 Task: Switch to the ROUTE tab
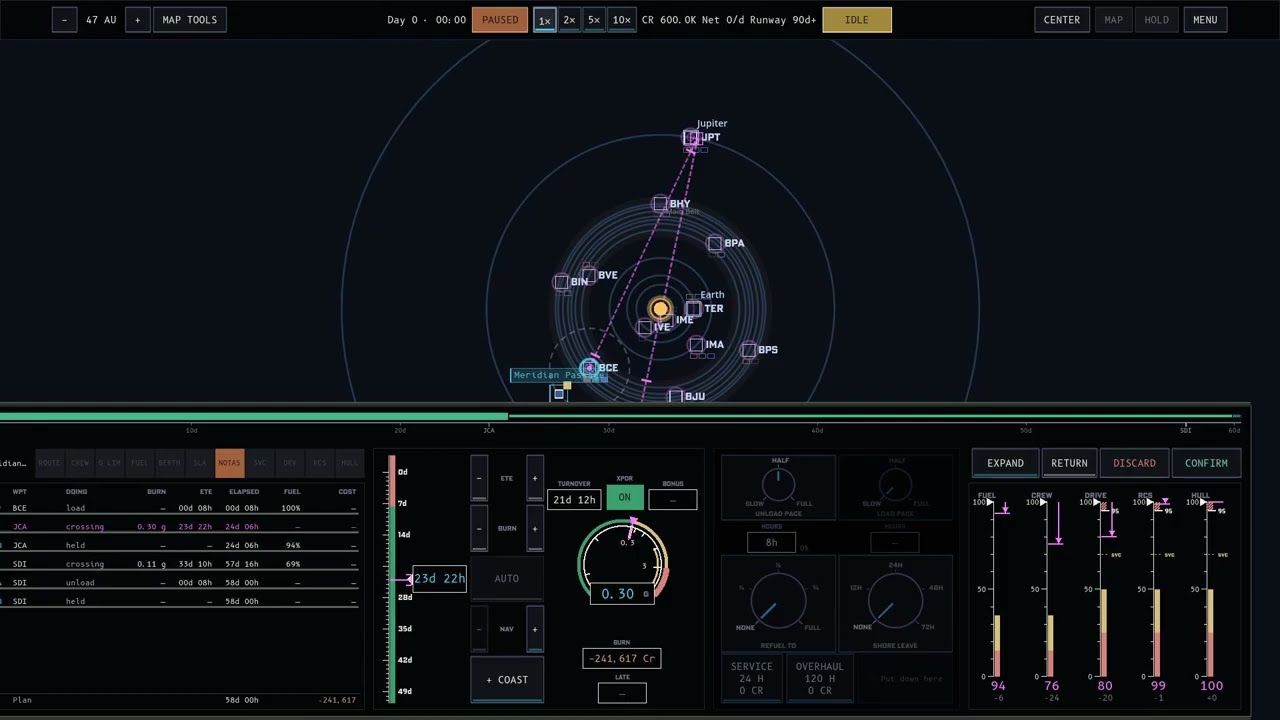click(49, 463)
